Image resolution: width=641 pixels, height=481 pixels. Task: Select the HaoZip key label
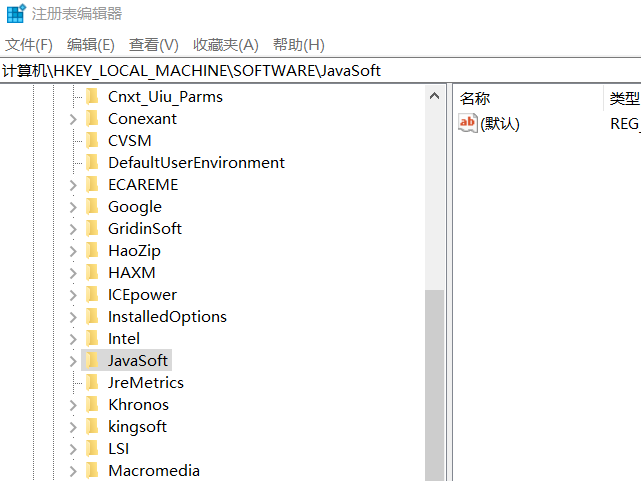tap(134, 251)
